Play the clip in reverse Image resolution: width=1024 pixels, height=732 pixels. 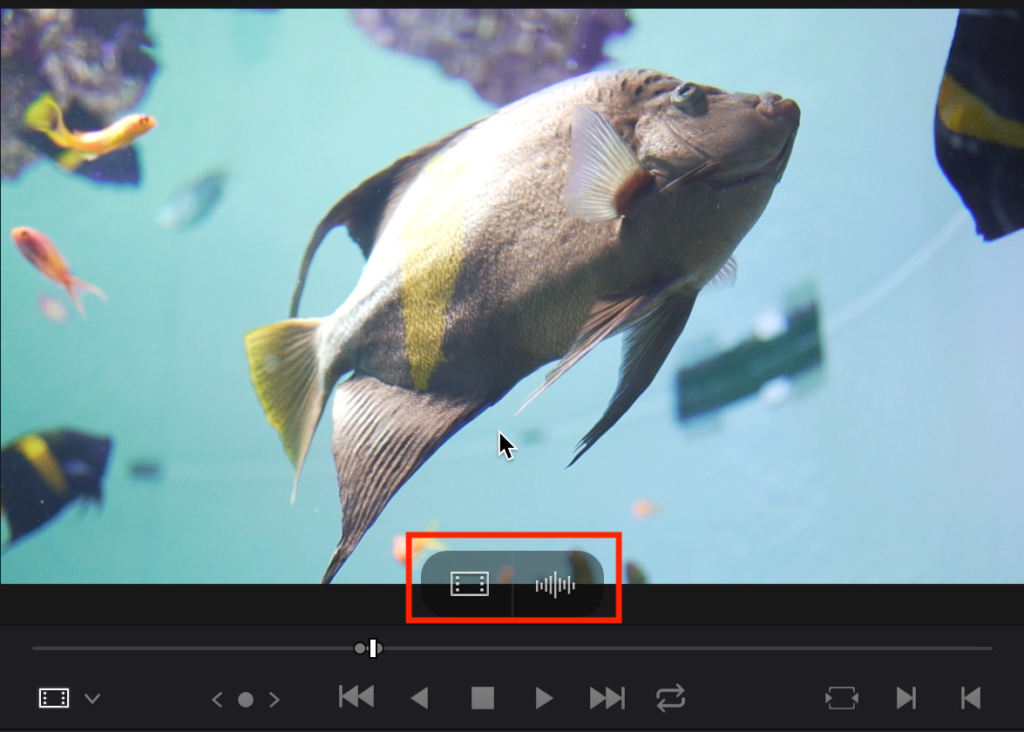pyautogui.click(x=420, y=698)
